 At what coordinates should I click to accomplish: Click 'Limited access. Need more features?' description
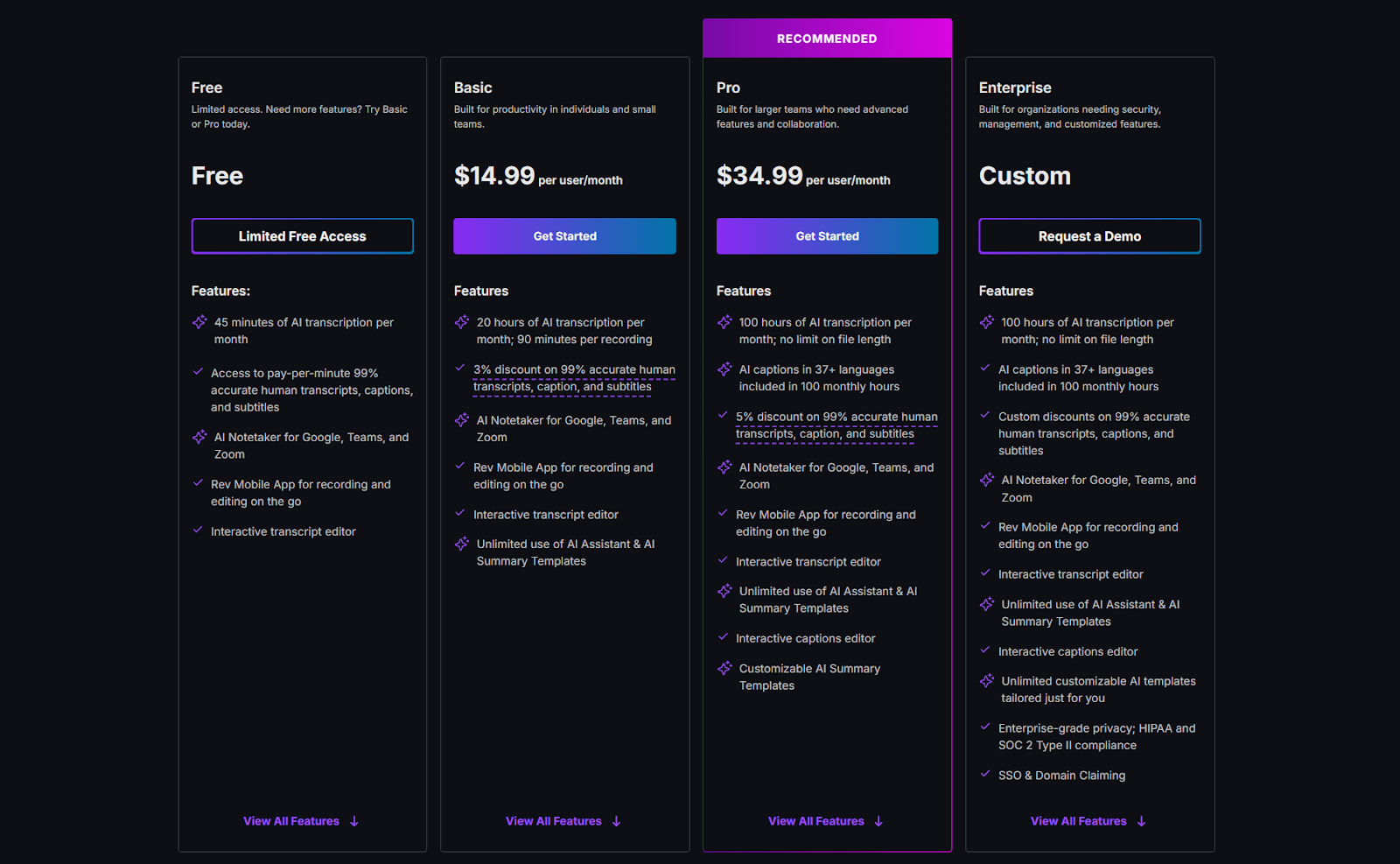299,116
